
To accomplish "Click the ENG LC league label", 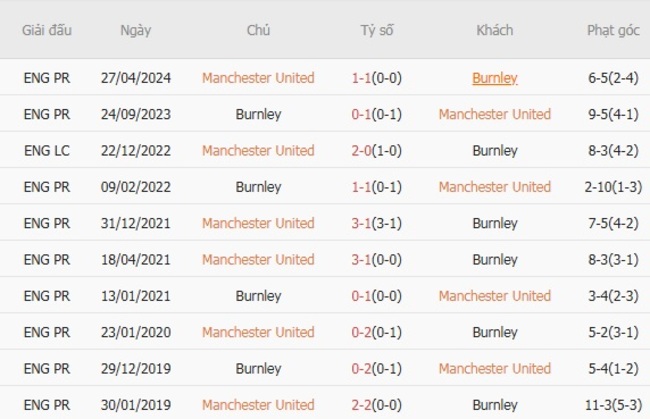I will (x=47, y=151).
